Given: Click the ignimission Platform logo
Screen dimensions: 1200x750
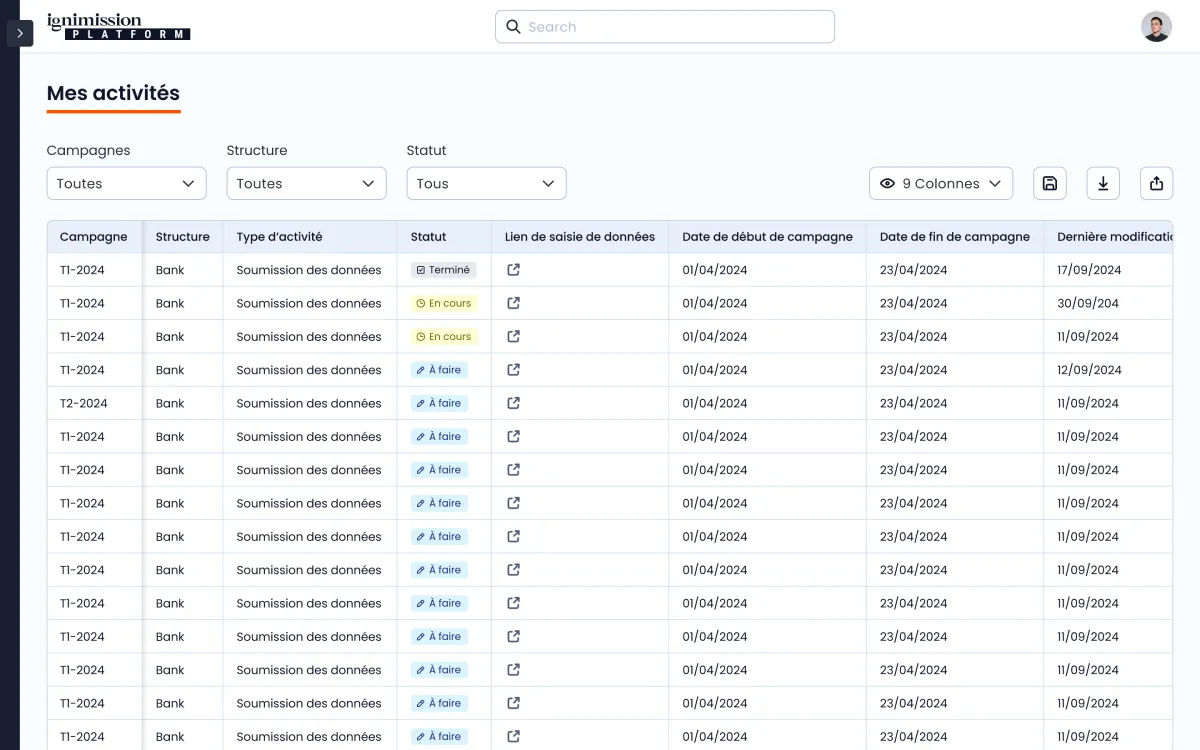Looking at the screenshot, I should point(118,27).
